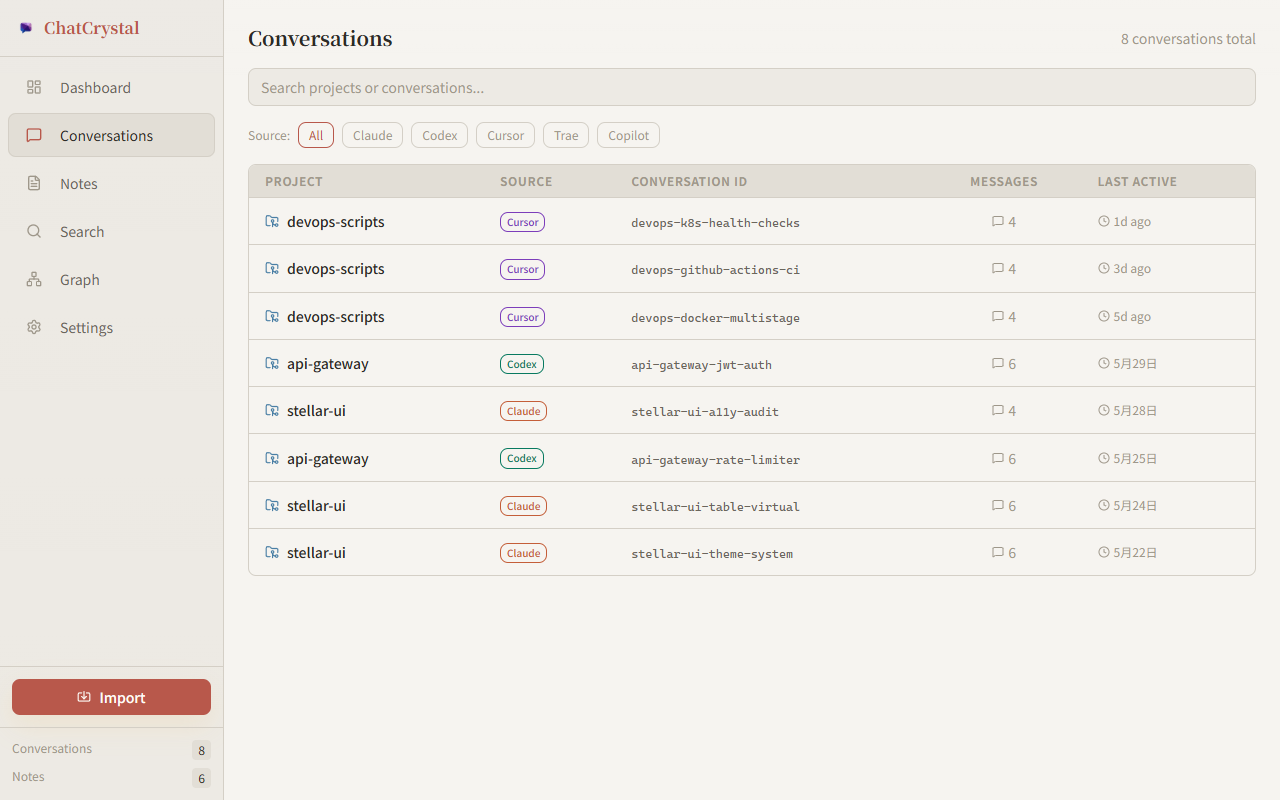
Task: Open the Dashboard grid icon
Action: [34, 87]
